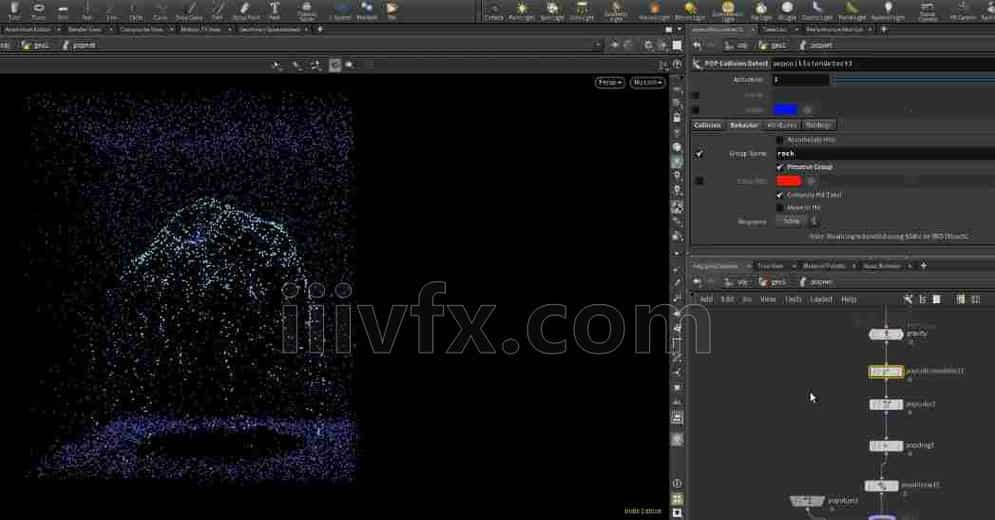The height and width of the screenshot is (520, 995).
Task: Click the network list view icon
Action: click(923, 299)
